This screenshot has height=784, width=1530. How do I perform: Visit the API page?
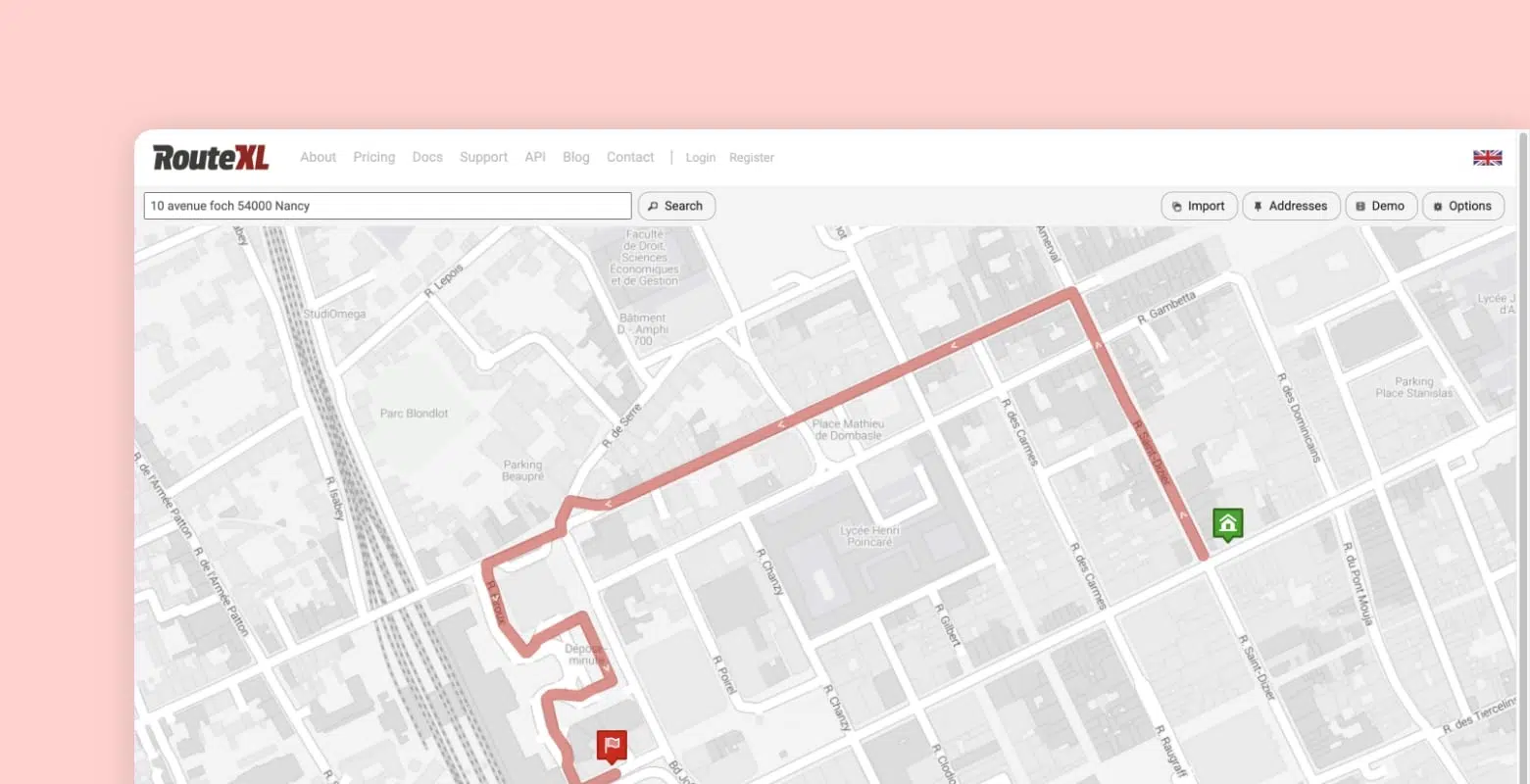tap(535, 157)
